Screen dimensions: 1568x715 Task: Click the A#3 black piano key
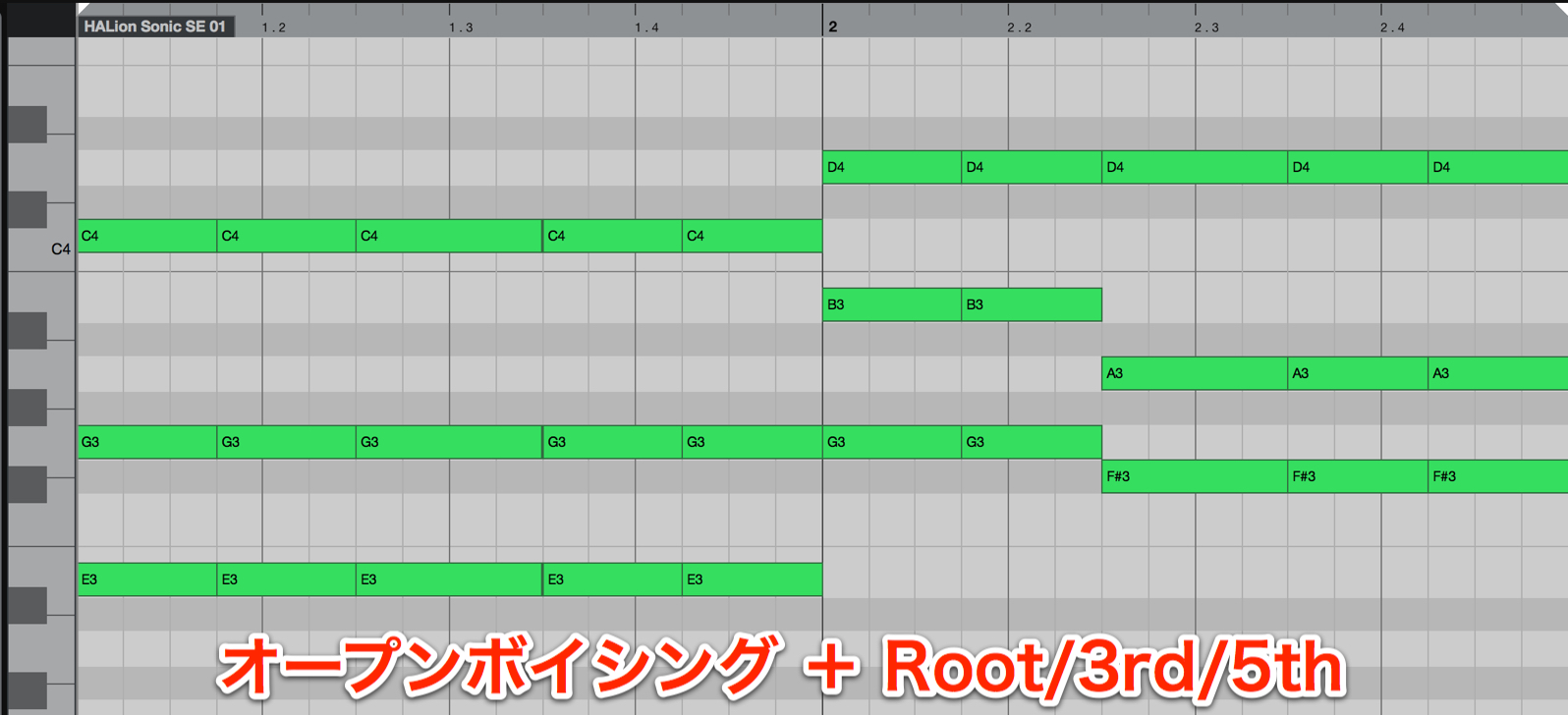28,330
